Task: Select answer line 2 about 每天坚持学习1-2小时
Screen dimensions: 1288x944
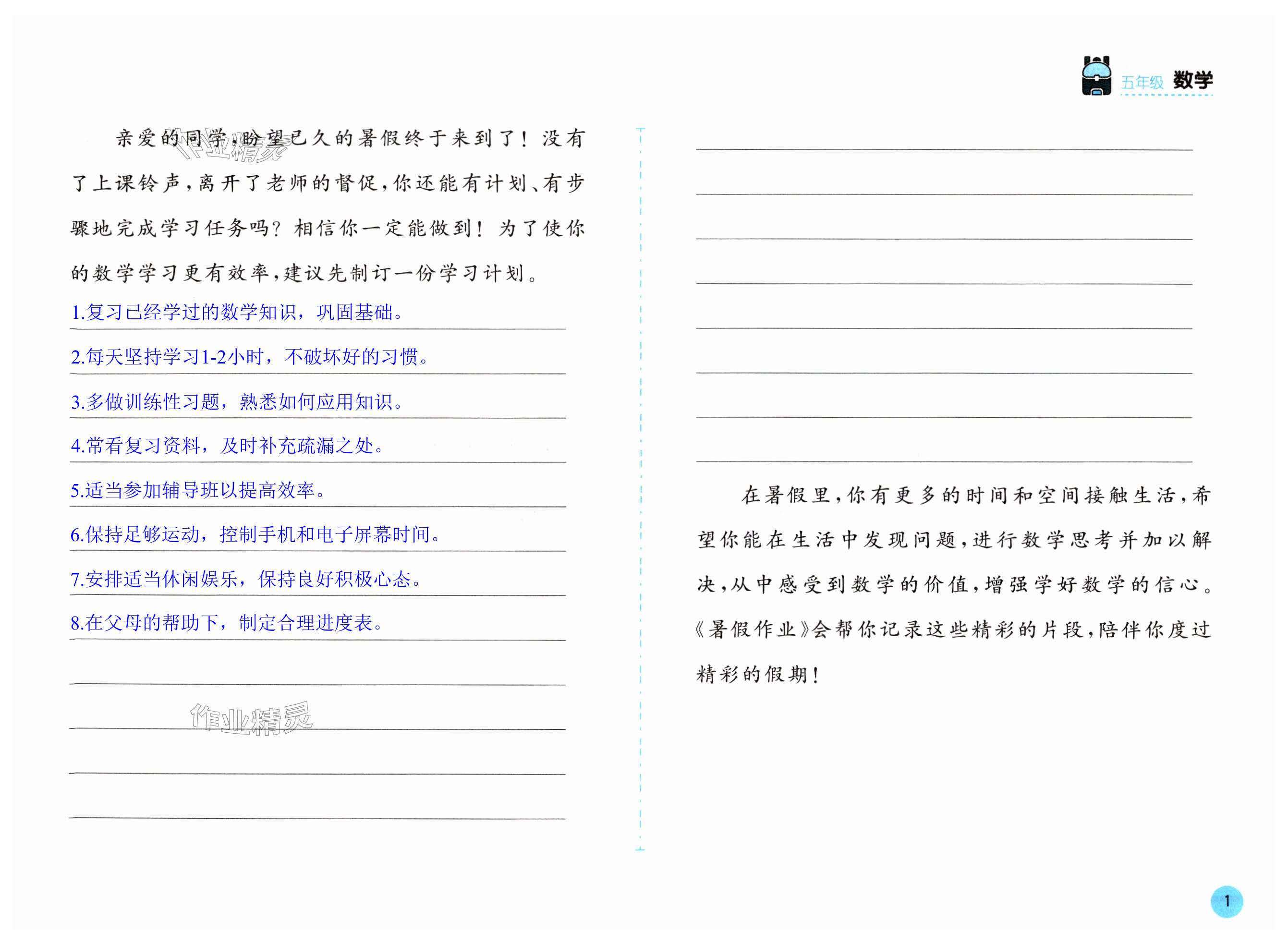Action: (x=249, y=357)
